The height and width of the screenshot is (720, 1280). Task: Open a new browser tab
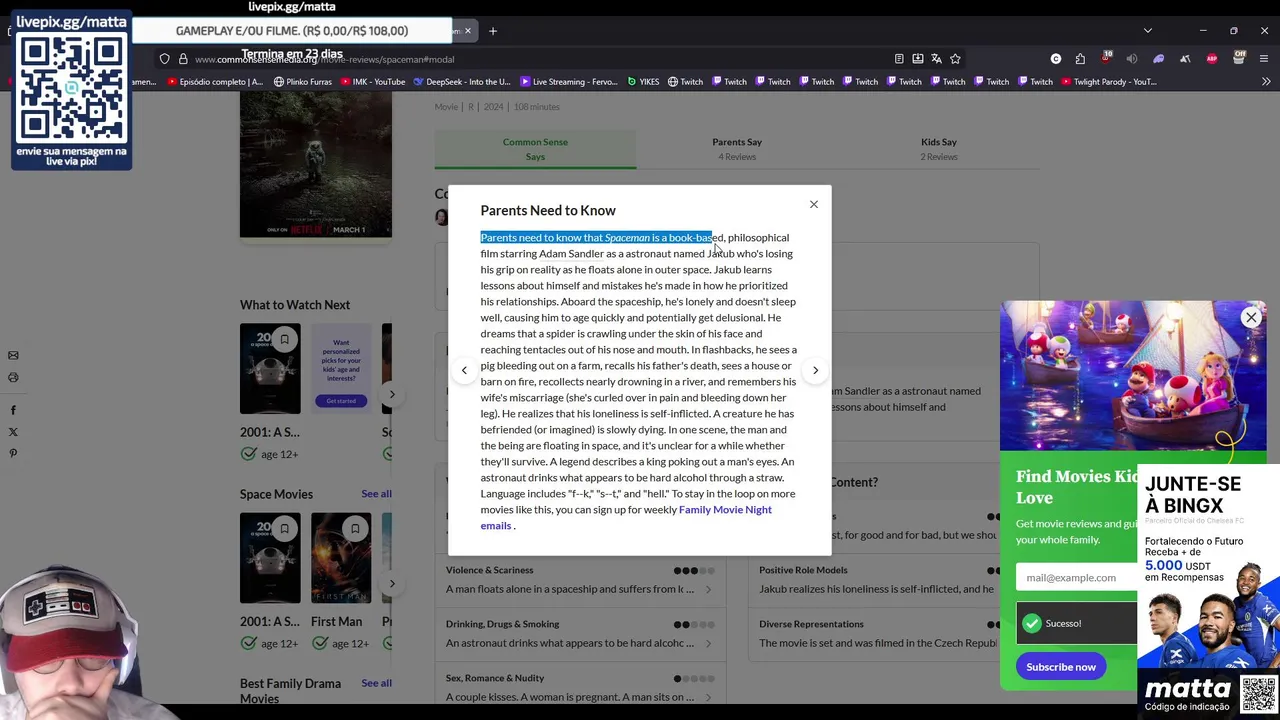coord(493,31)
